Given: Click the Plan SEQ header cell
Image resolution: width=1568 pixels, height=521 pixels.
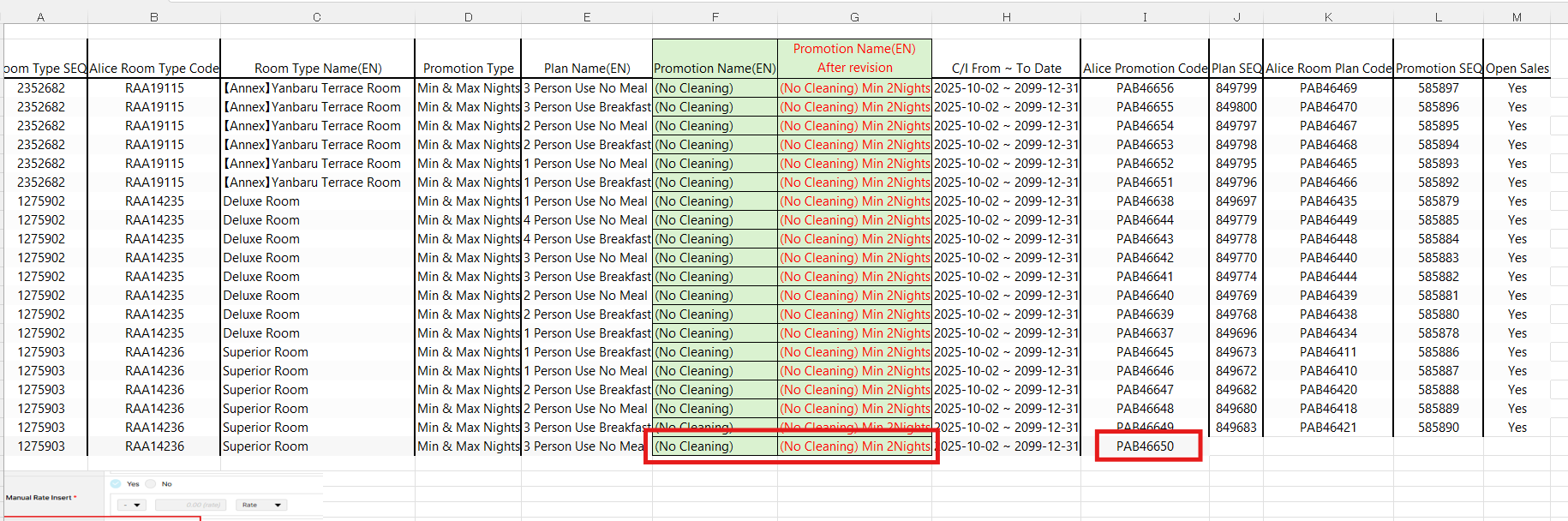Looking at the screenshot, I should click(x=1236, y=58).
